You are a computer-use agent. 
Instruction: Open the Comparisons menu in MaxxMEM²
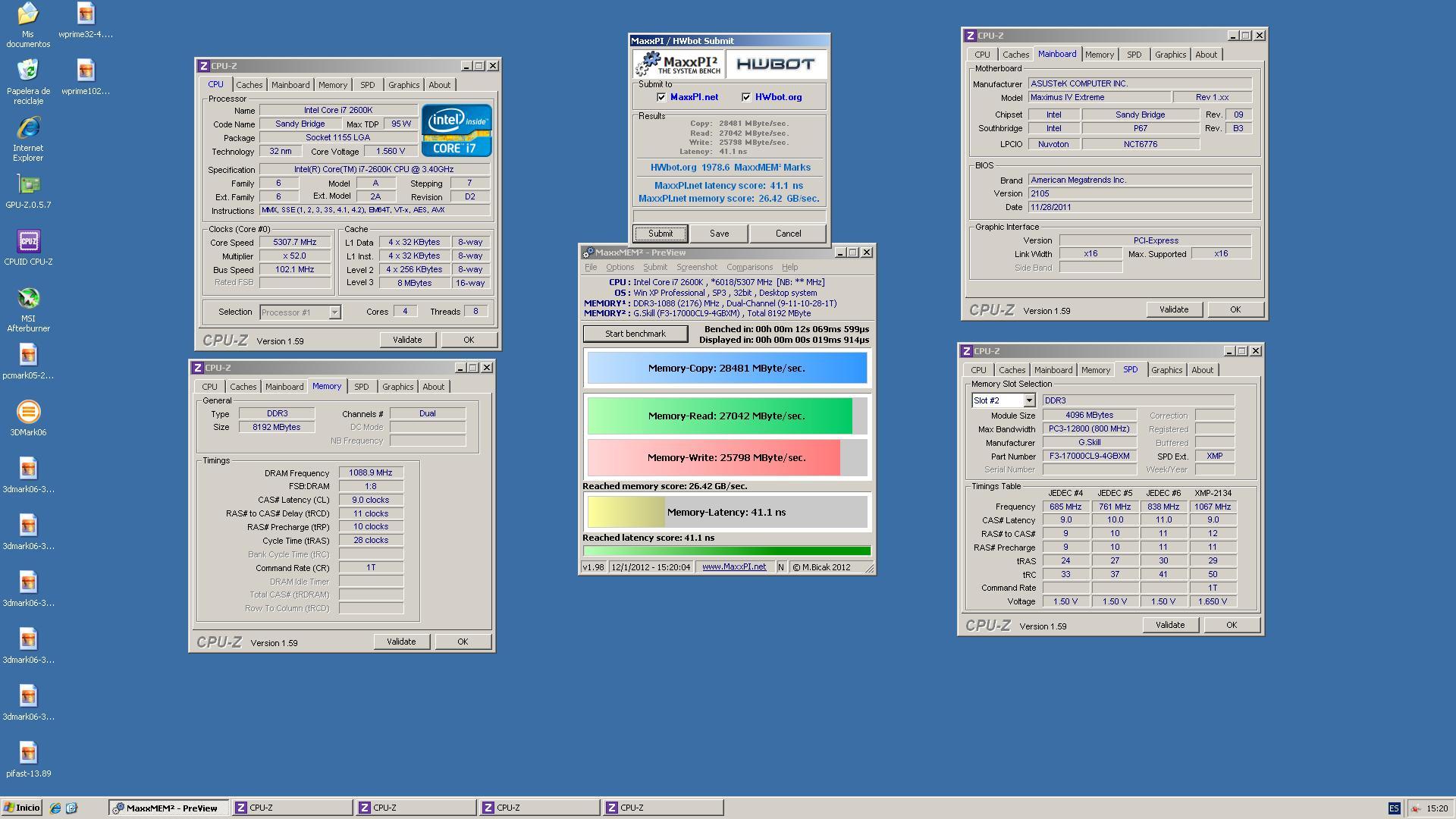[749, 267]
